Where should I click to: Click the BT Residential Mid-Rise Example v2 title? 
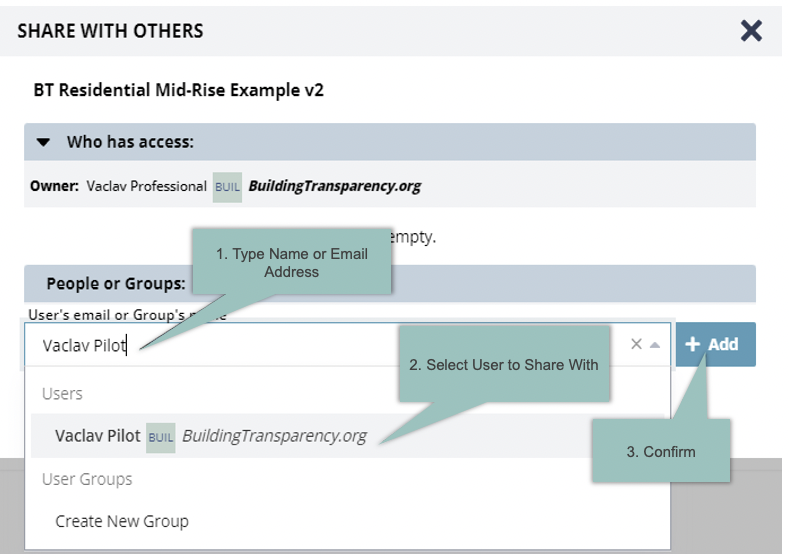(x=179, y=90)
